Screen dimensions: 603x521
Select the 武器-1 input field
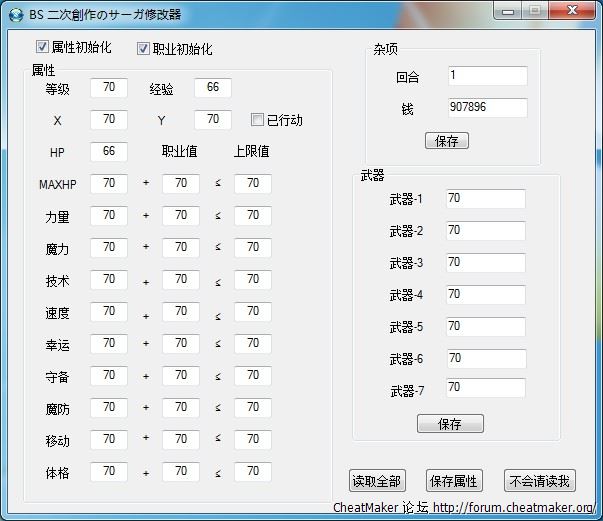(x=485, y=199)
